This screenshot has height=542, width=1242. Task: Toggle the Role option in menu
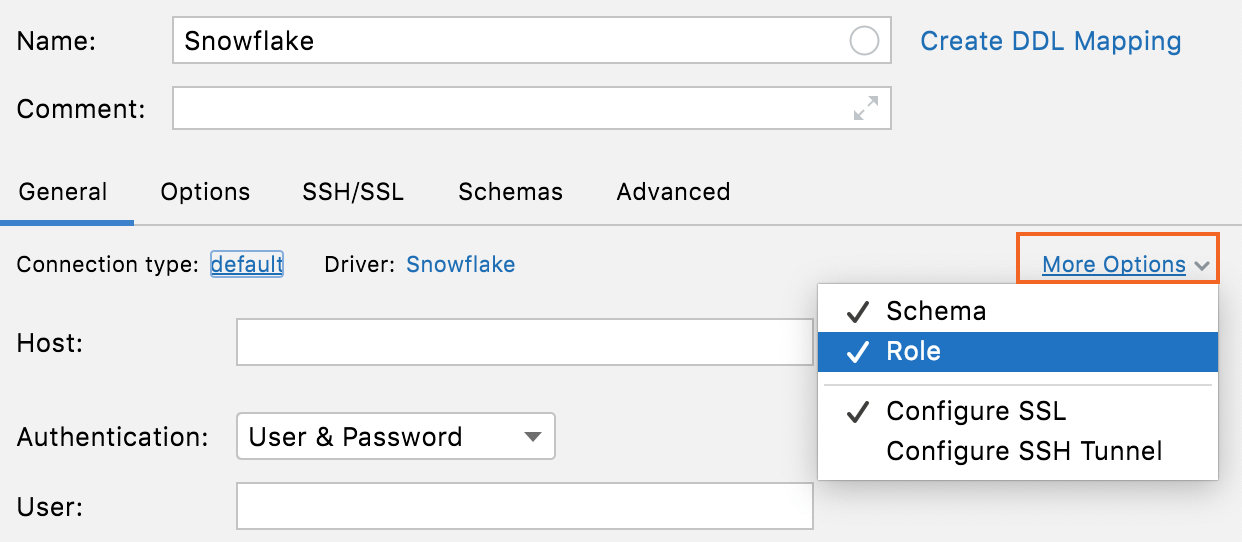913,352
